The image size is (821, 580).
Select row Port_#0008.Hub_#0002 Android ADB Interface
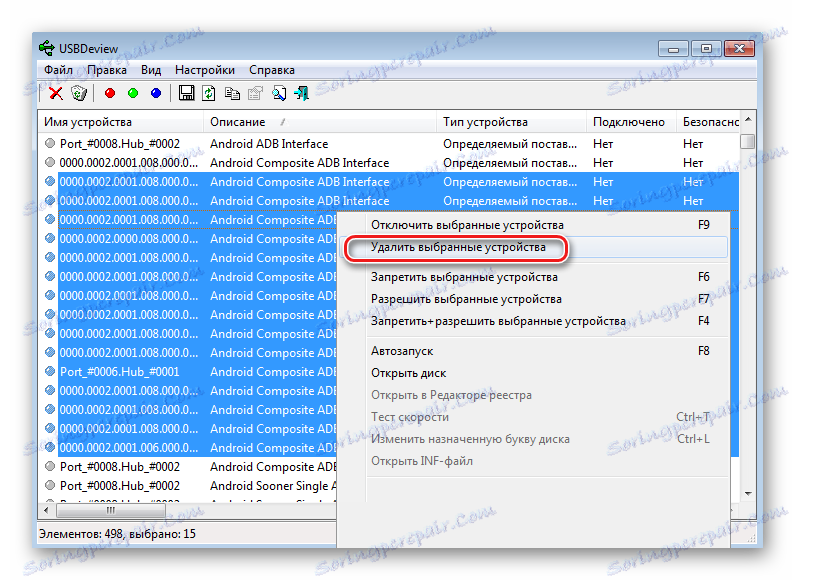coord(389,143)
